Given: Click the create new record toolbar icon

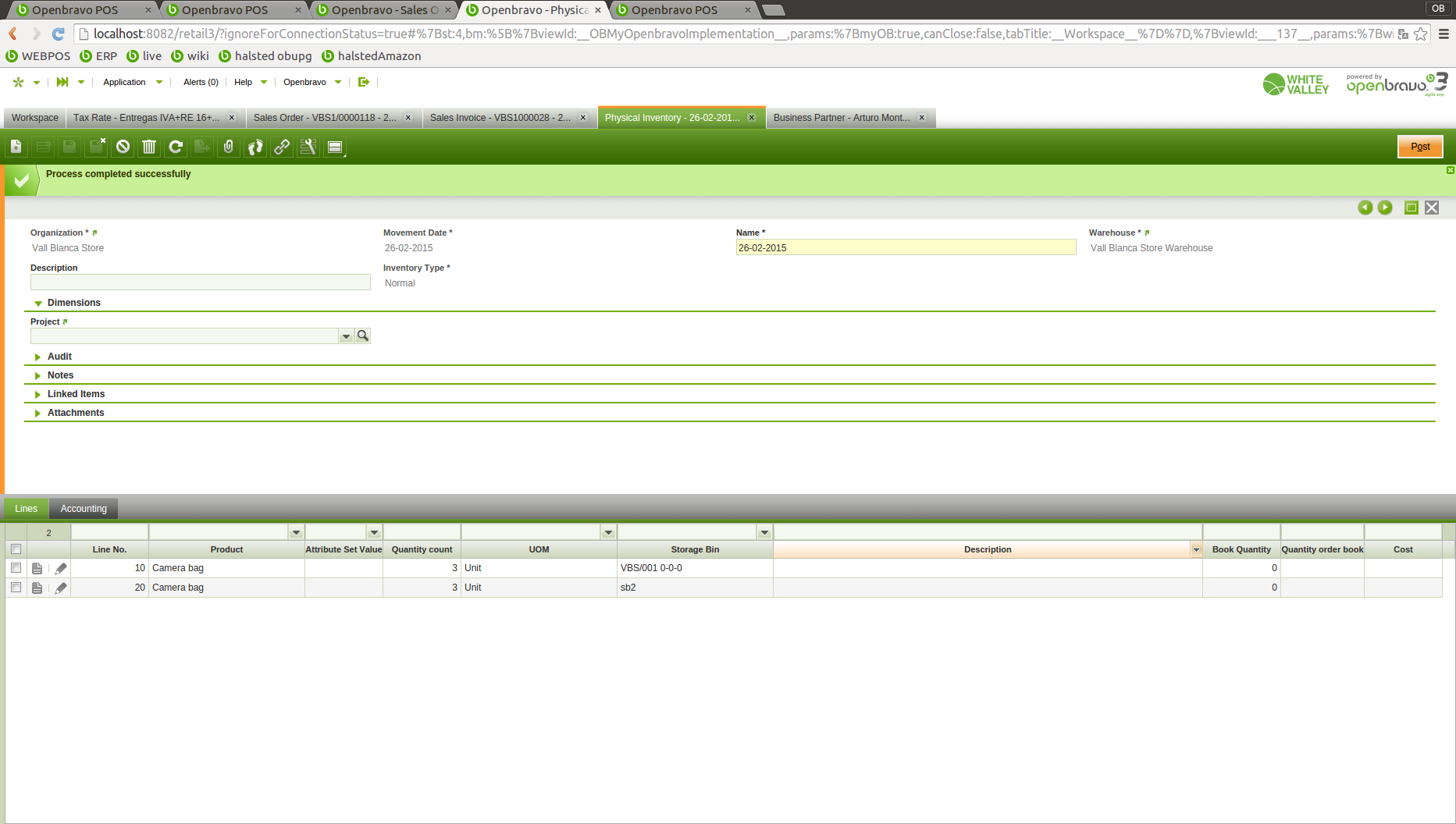Looking at the screenshot, I should click(x=16, y=147).
